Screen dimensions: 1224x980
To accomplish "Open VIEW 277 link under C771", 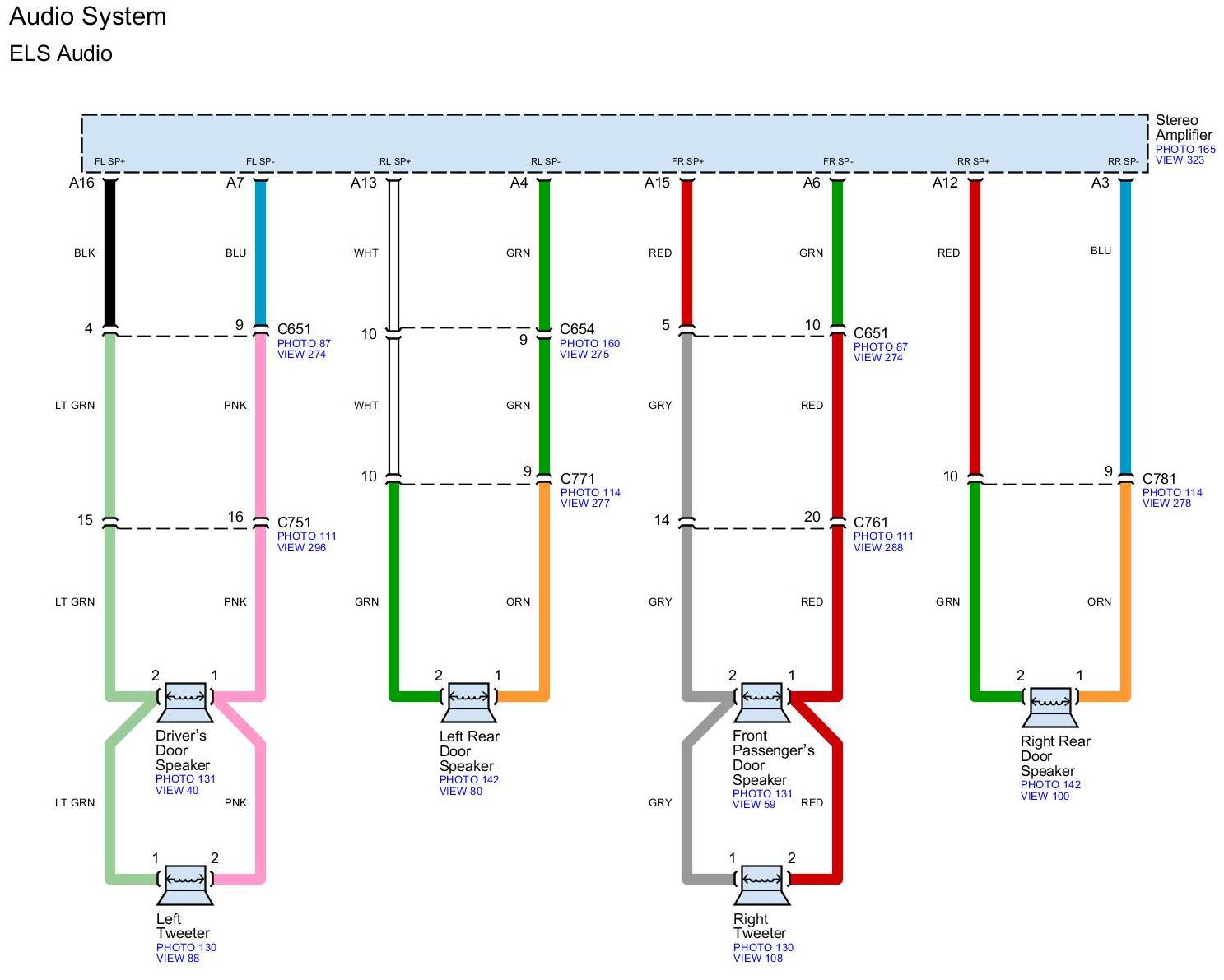I will pyautogui.click(x=584, y=504).
